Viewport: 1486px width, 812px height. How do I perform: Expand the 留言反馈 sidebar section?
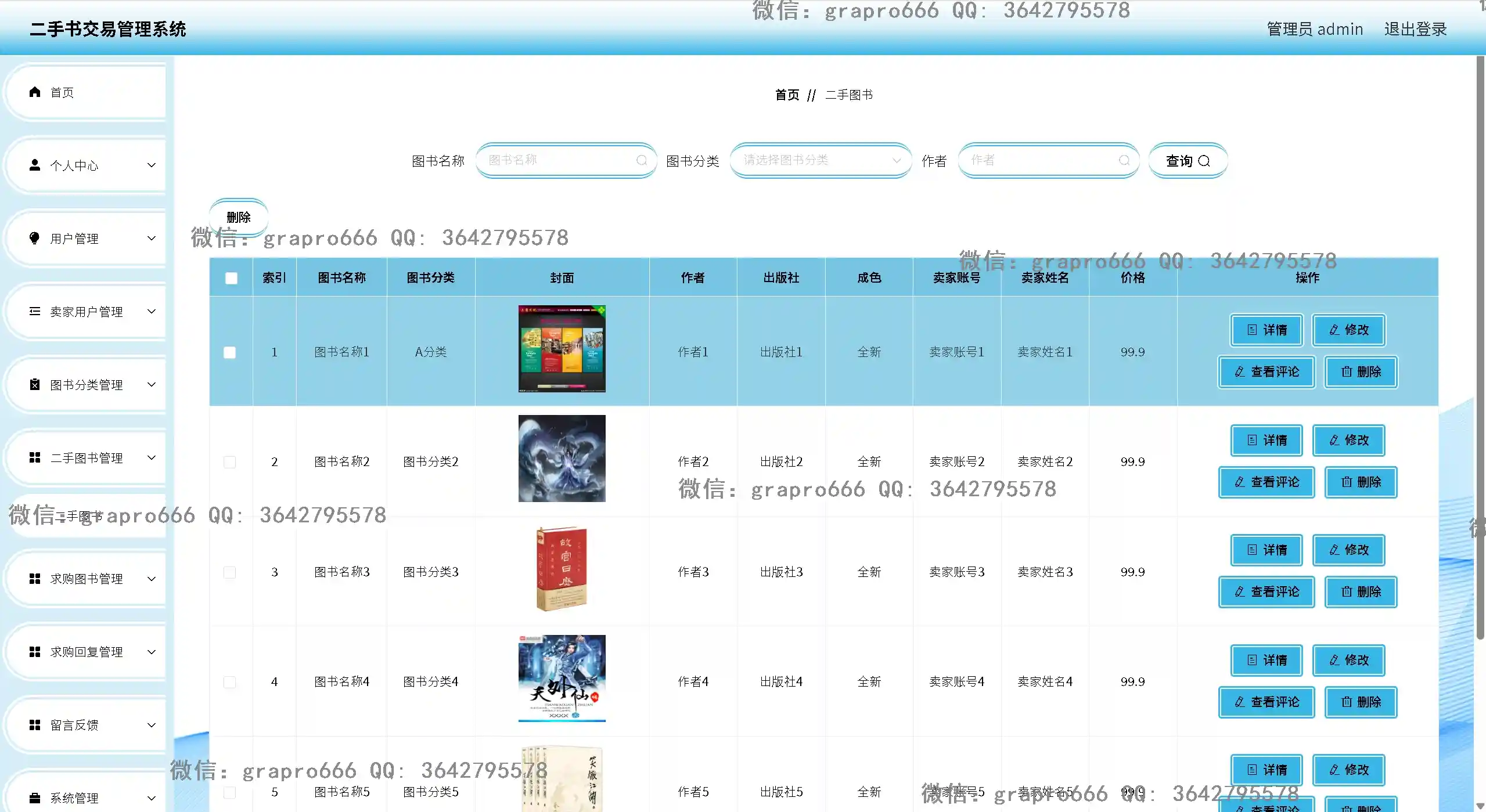coord(86,725)
